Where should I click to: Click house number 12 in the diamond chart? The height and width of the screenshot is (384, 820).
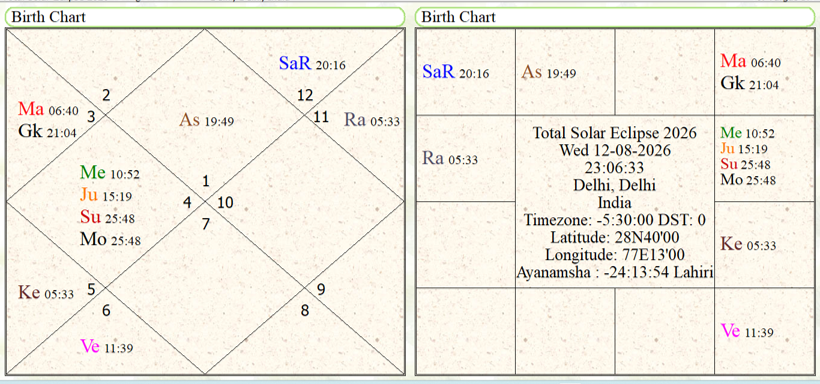[x=305, y=95]
